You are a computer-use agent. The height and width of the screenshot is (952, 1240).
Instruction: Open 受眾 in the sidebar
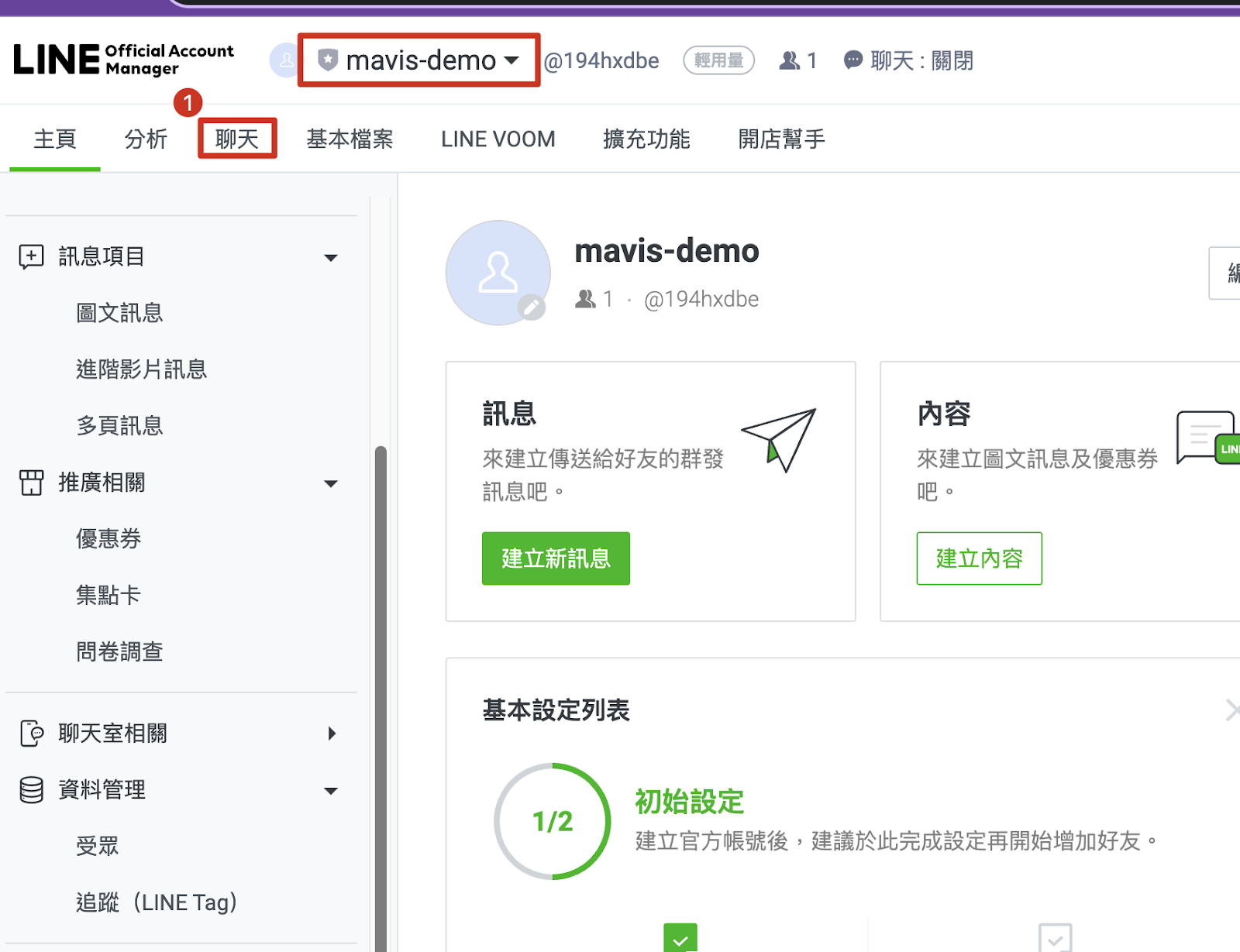click(x=97, y=847)
